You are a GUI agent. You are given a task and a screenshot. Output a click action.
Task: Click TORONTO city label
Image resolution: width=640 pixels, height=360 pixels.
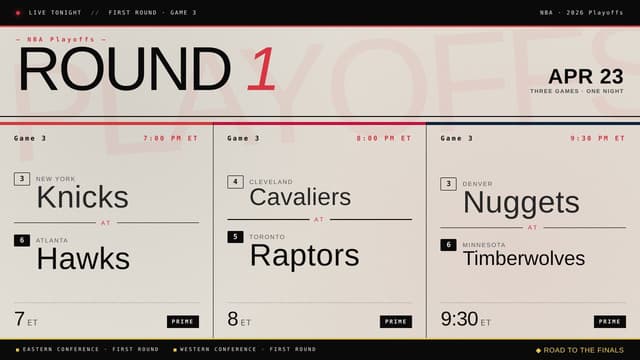(267, 237)
